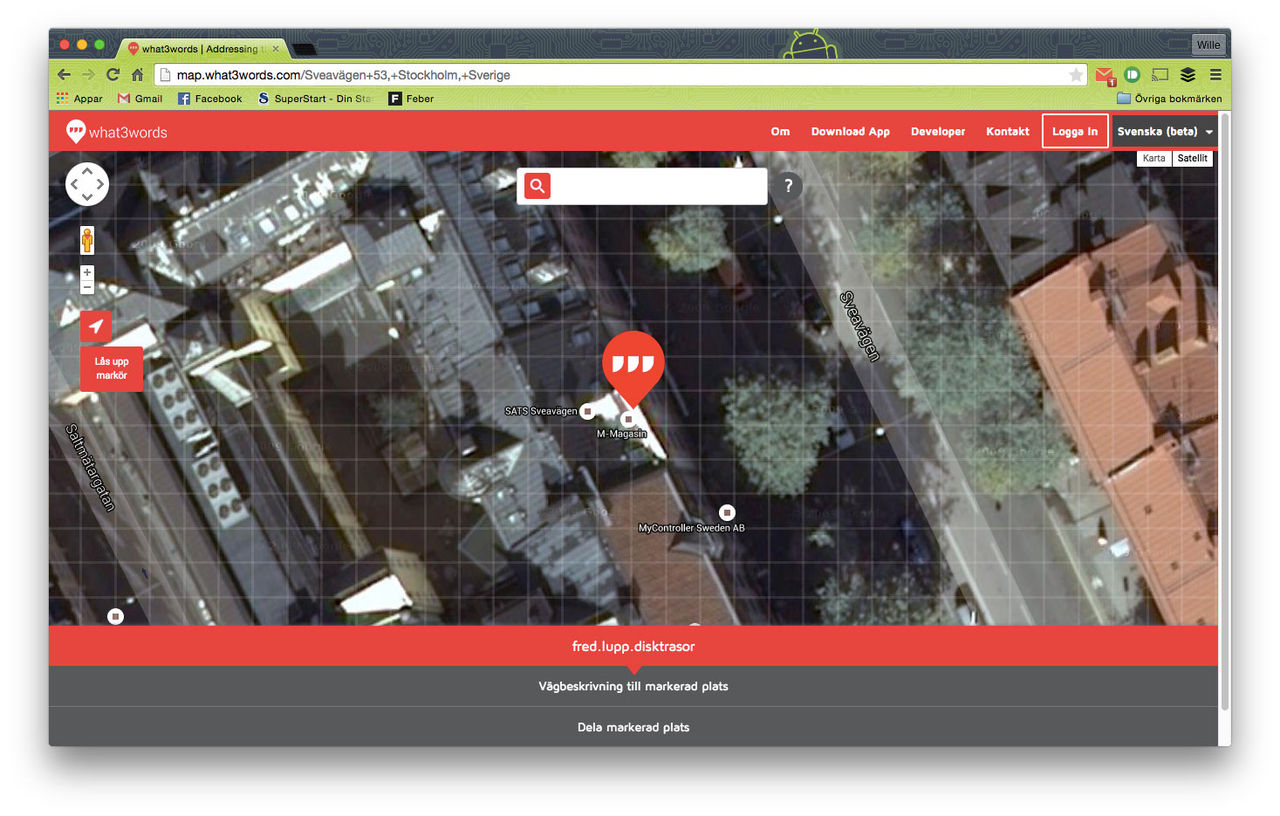Open the help question mark icon
The height and width of the screenshot is (816, 1280).
[787, 185]
